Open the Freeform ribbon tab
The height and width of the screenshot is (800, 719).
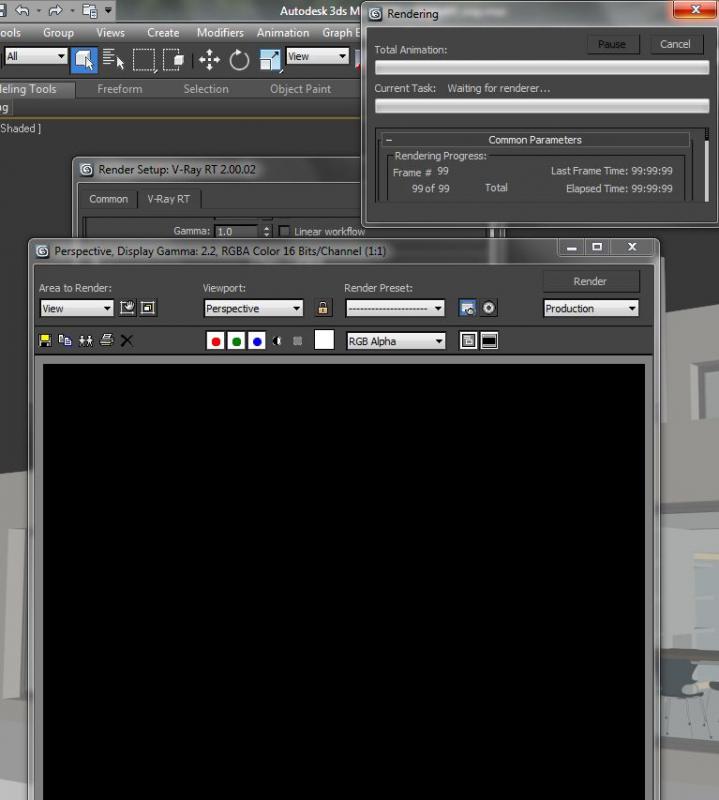click(120, 89)
